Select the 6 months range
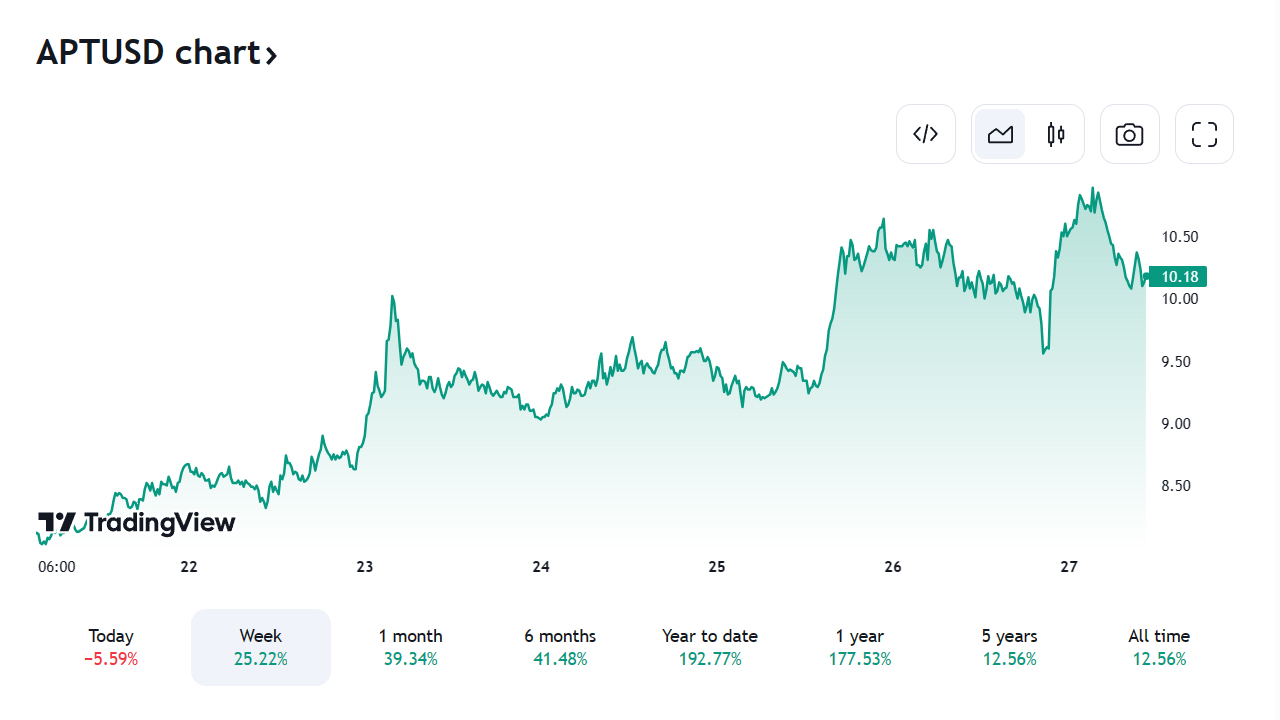Screen dimensions: 1280x720 (x=560, y=647)
